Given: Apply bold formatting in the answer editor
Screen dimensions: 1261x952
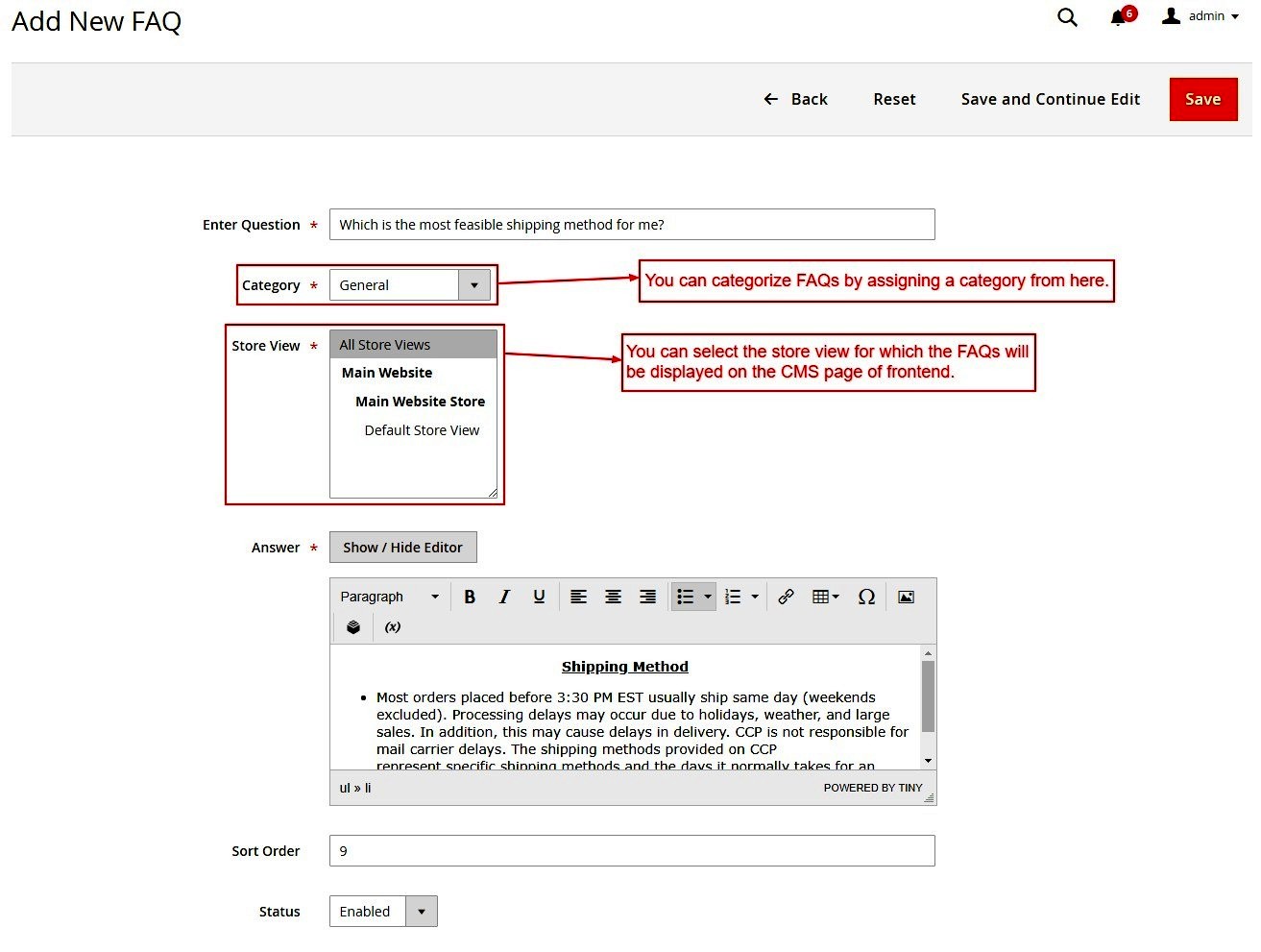Looking at the screenshot, I should pyautogui.click(x=469, y=596).
